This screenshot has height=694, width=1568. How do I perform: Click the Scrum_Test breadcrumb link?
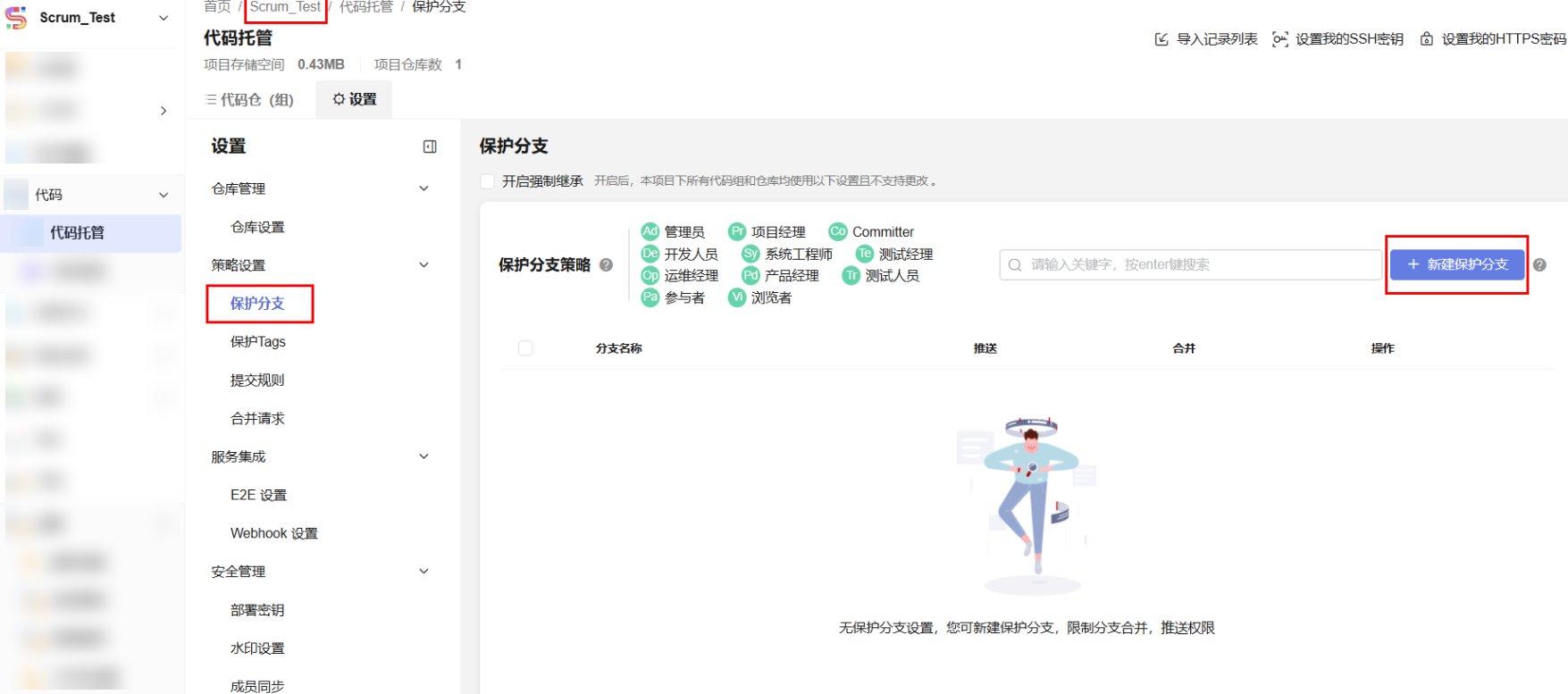[285, 7]
